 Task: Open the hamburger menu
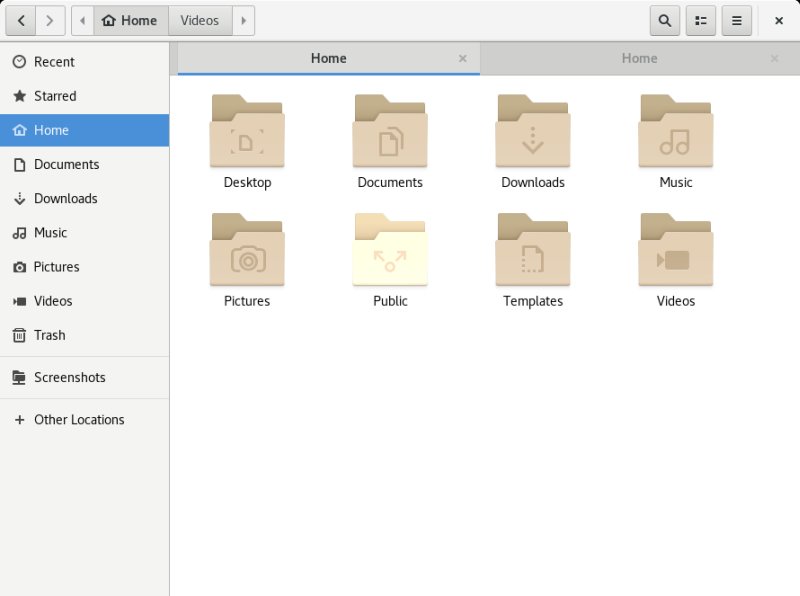point(736,20)
